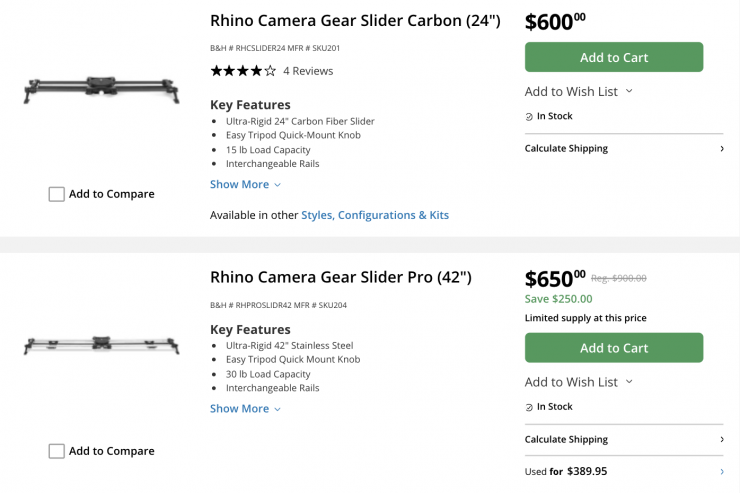Open the 4 Reviews link

(x=308, y=71)
